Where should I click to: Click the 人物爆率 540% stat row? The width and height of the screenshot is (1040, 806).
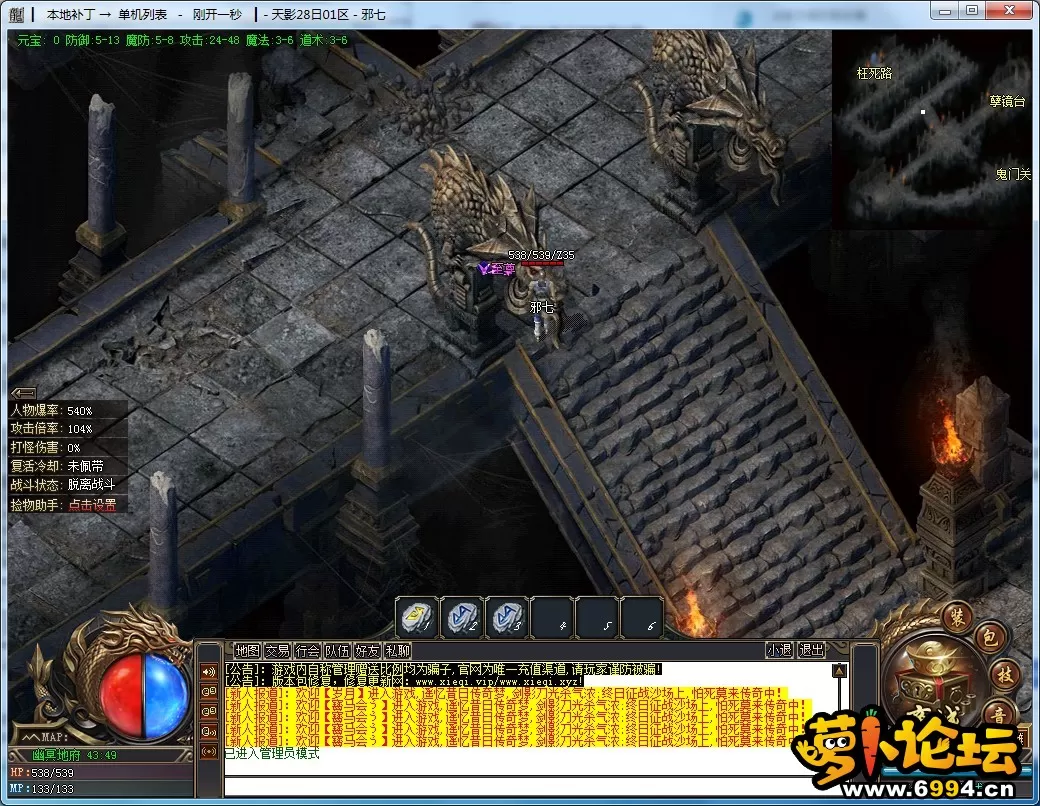tap(68, 411)
